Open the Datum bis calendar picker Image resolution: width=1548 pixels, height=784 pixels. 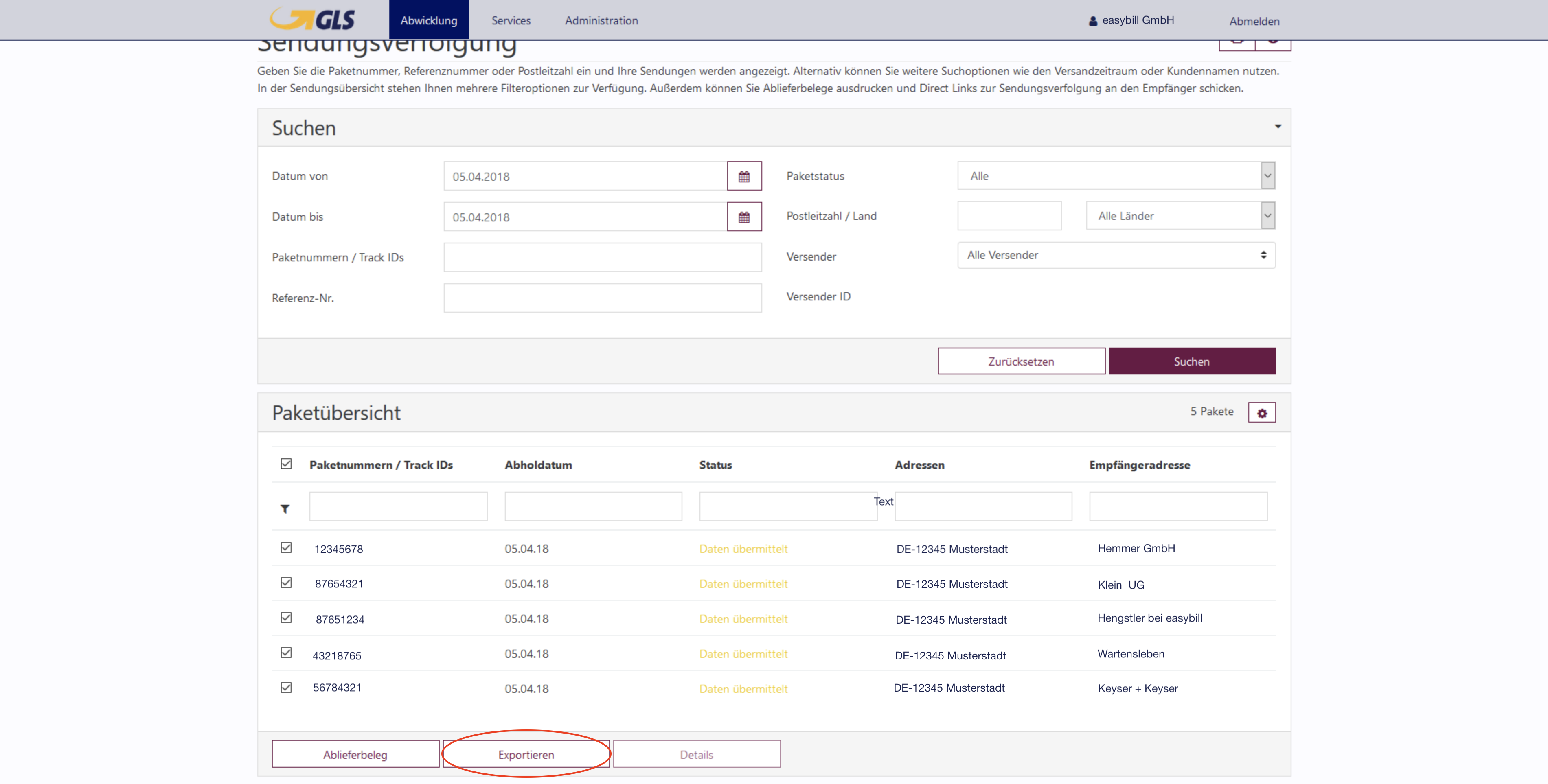tap(744, 217)
